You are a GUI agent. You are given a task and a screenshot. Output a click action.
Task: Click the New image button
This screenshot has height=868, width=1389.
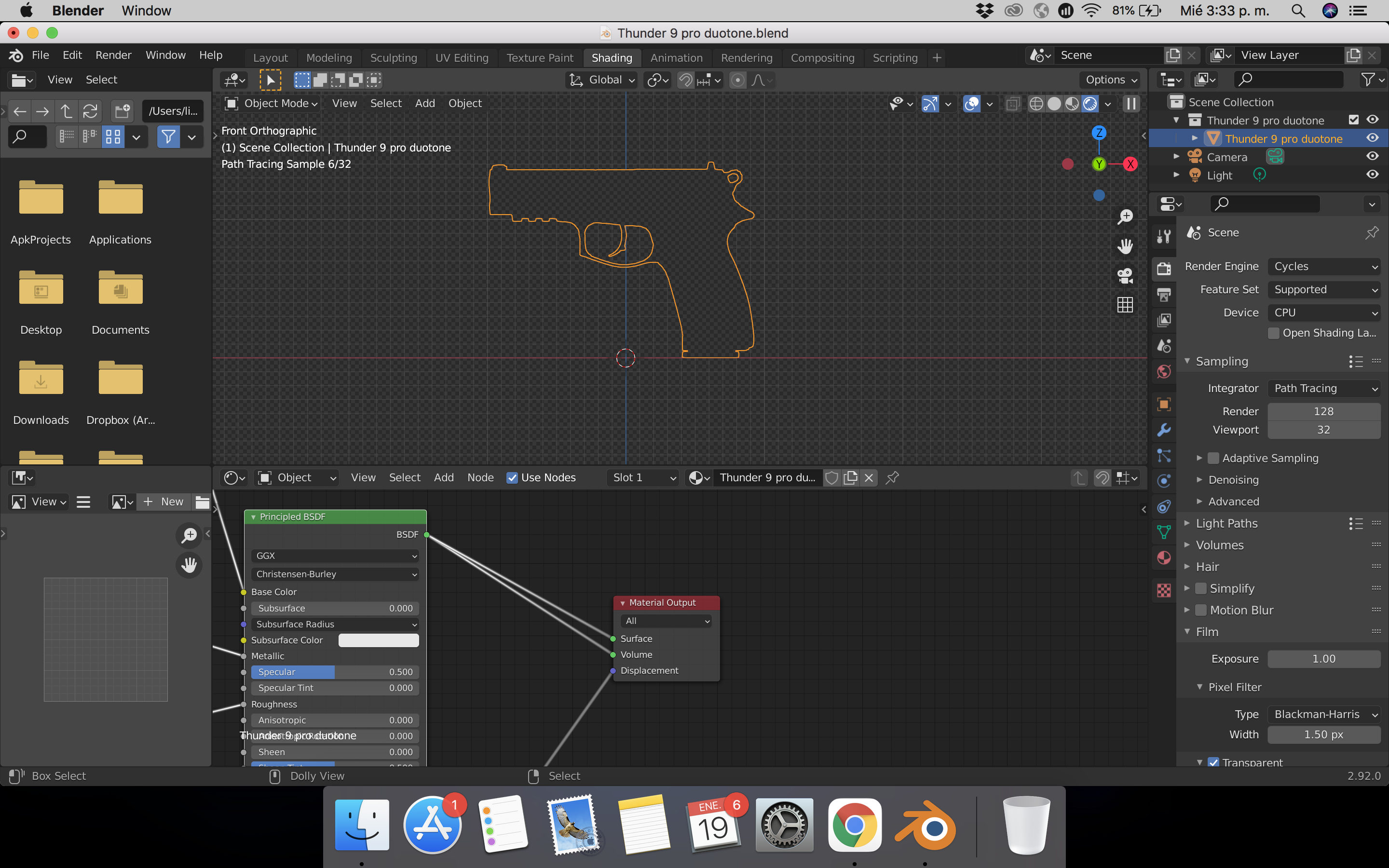(164, 501)
